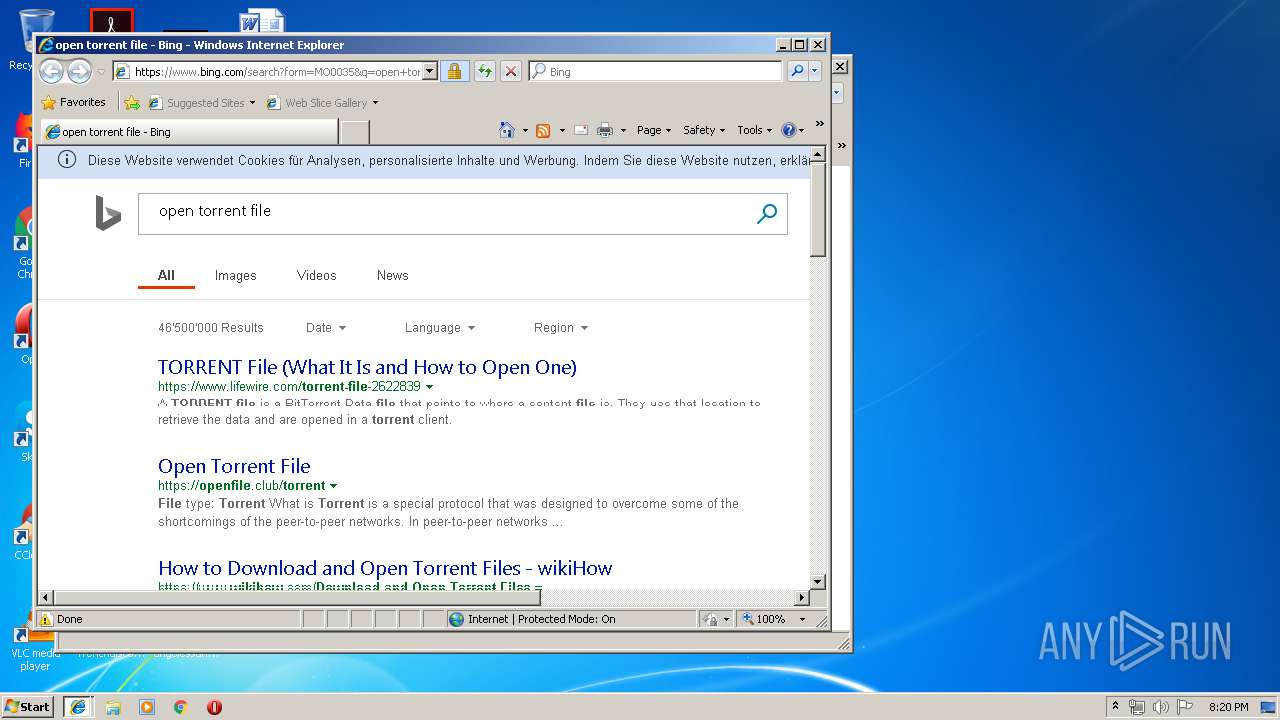The image size is (1280, 720).
Task: Open the zoom level 100% dropdown
Action: pos(802,619)
